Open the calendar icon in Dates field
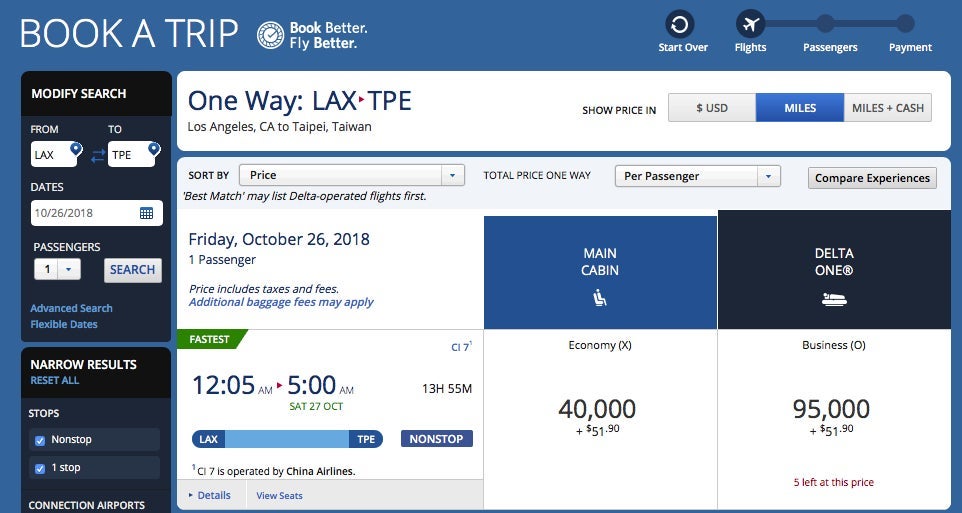 (x=146, y=213)
